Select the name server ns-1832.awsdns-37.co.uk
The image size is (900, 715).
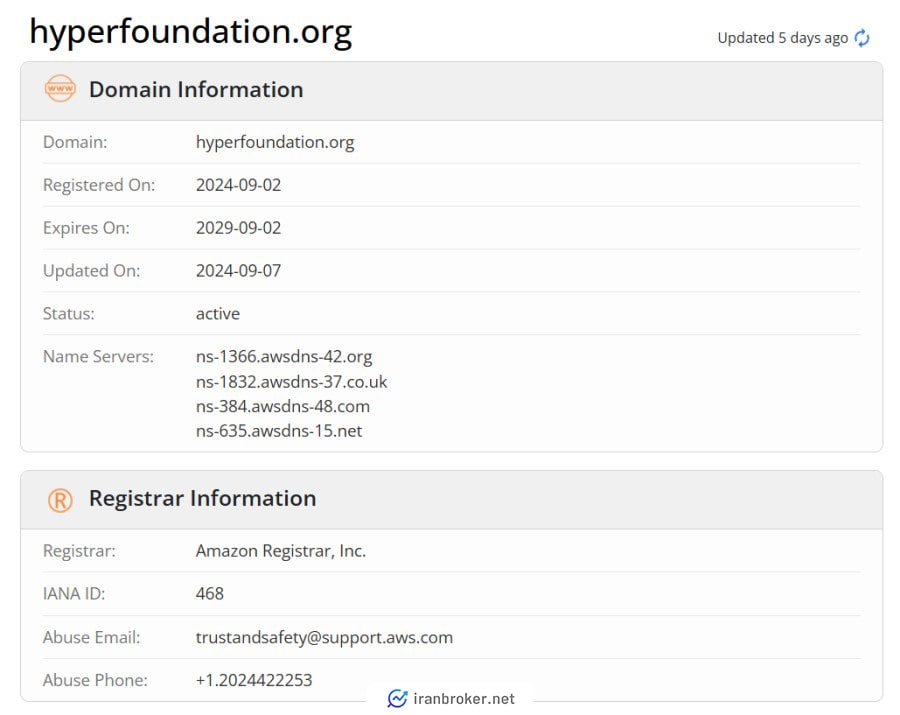292,382
